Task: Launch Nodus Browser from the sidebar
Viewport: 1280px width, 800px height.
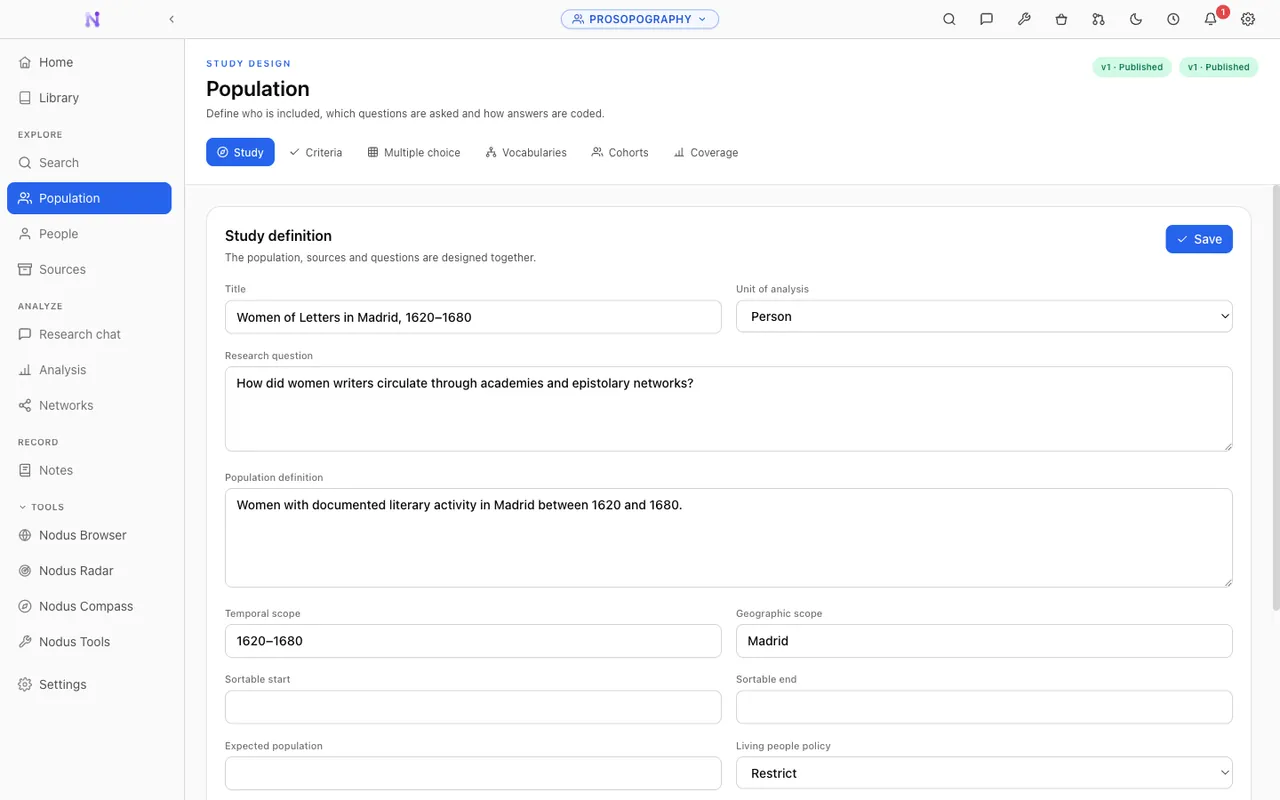Action: click(x=89, y=535)
